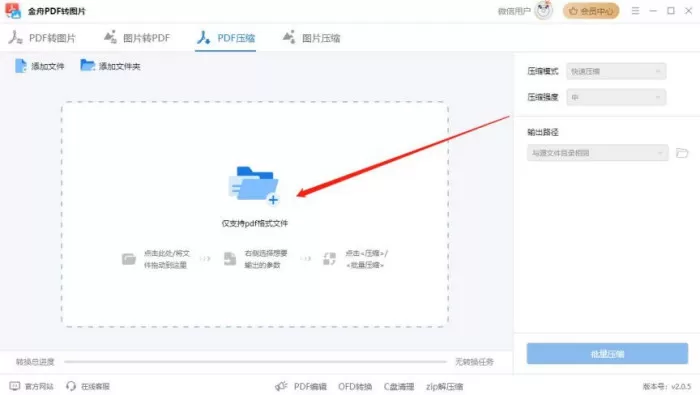
Task: Select the PDF压缩 tab
Action: tap(226, 38)
